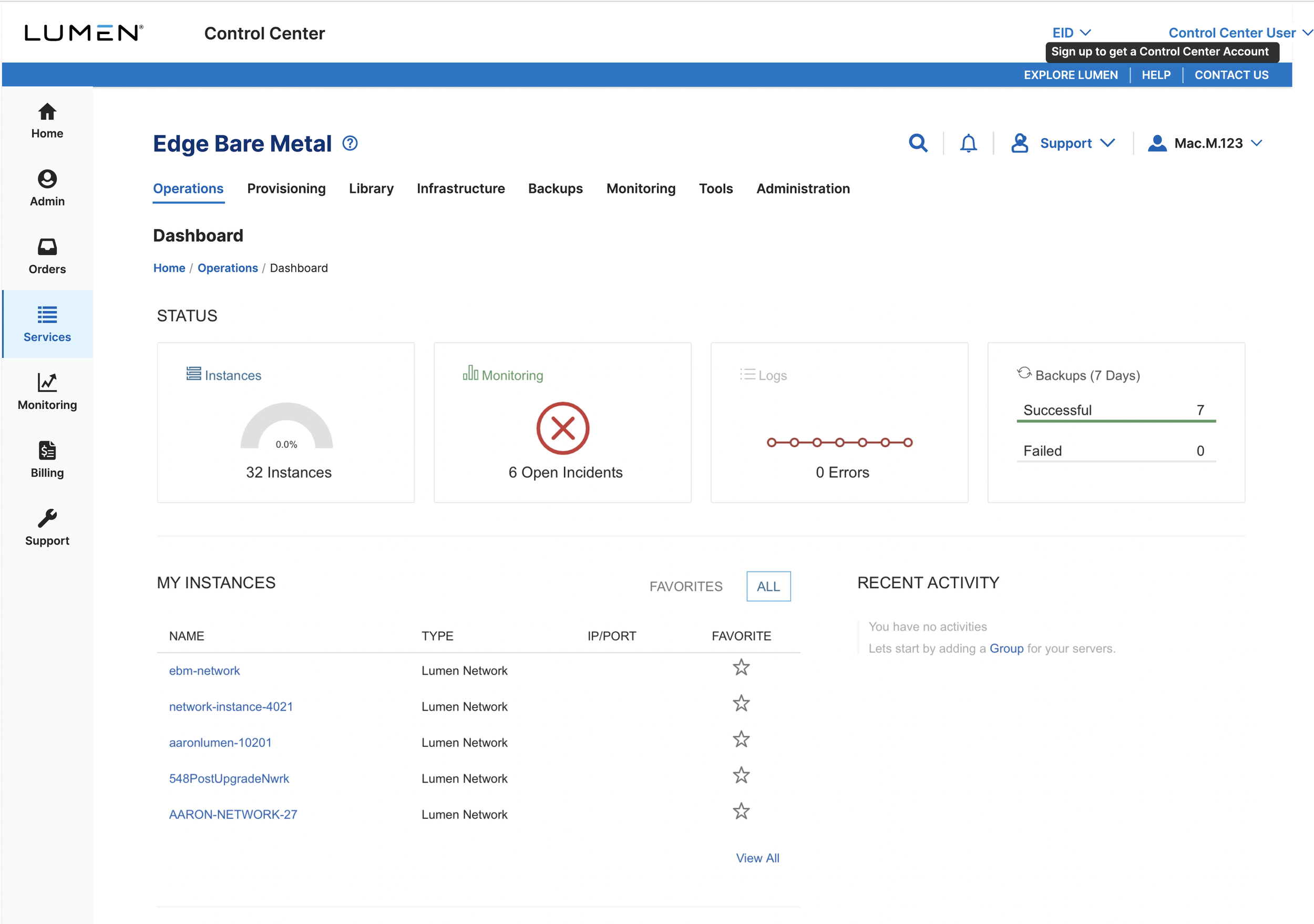
Task: Click the red open incidents X icon
Action: [562, 428]
